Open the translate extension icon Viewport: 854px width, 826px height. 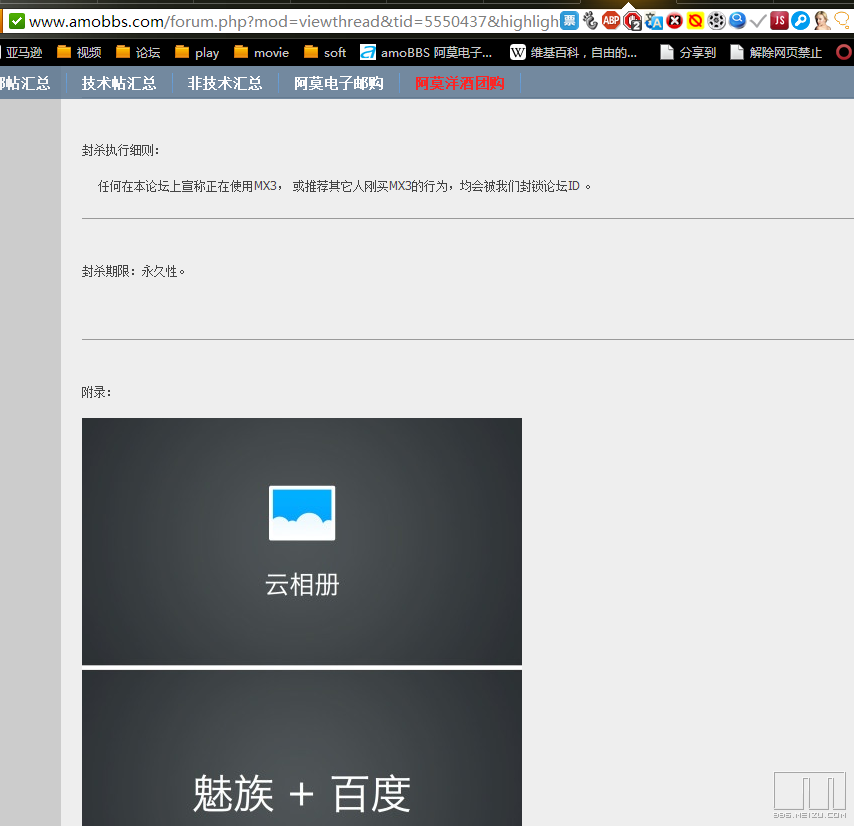tap(654, 21)
